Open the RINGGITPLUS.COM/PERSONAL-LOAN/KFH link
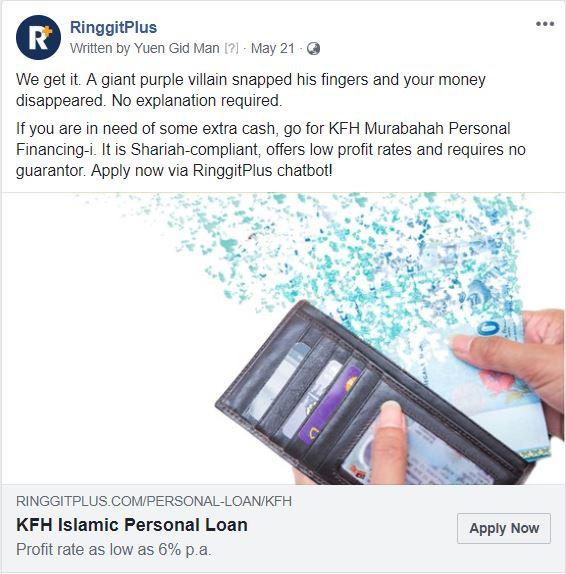 154,501
